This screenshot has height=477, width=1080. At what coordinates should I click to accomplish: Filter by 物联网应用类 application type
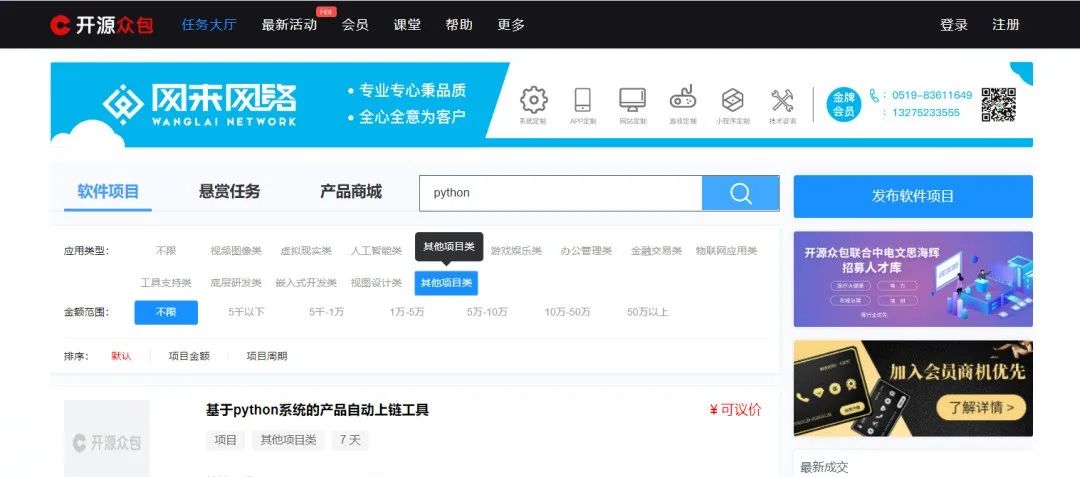(x=726, y=251)
